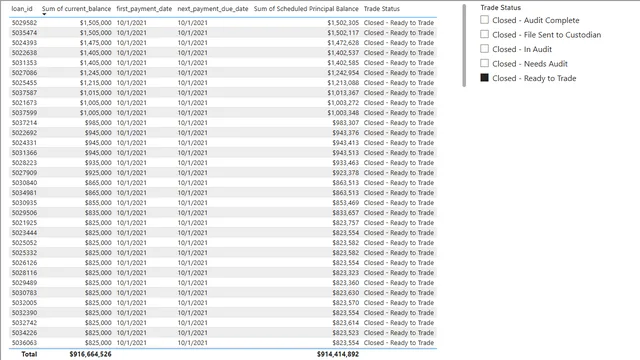Click scheduled balance $823,614
Viewport: 640px width, 360px height.
coord(346,323)
